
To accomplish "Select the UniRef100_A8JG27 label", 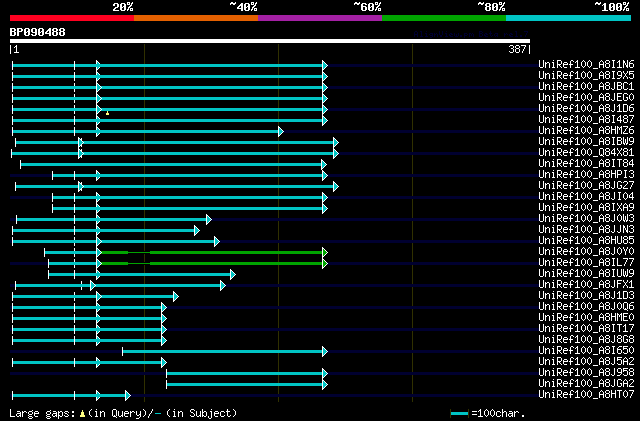I will pos(586,186).
